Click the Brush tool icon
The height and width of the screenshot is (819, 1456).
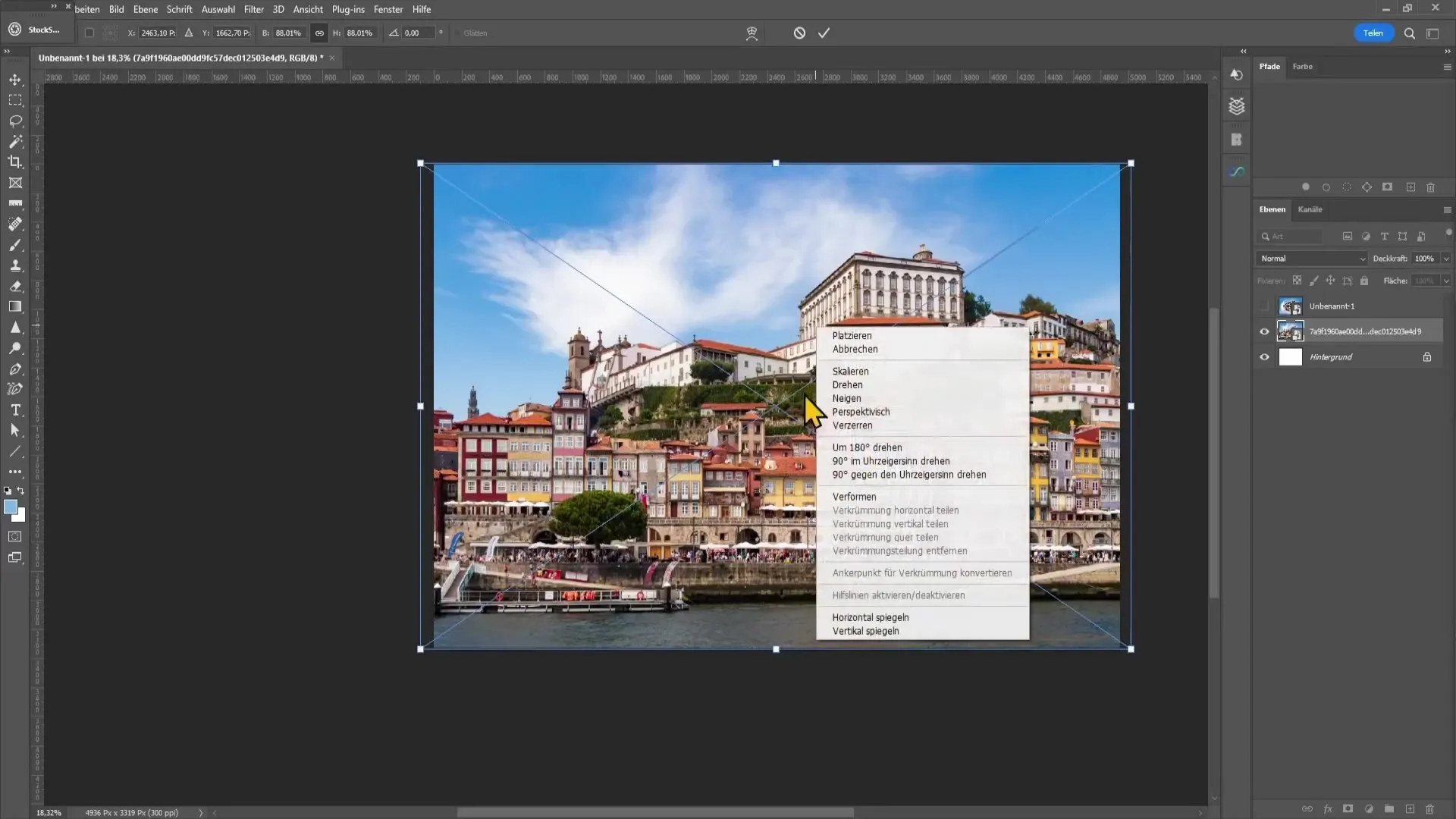click(15, 244)
